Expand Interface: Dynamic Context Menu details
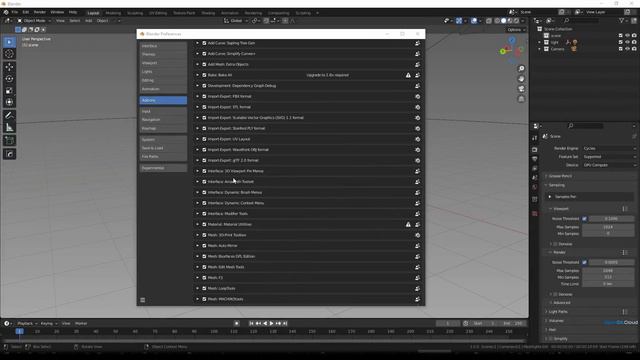 (198, 203)
